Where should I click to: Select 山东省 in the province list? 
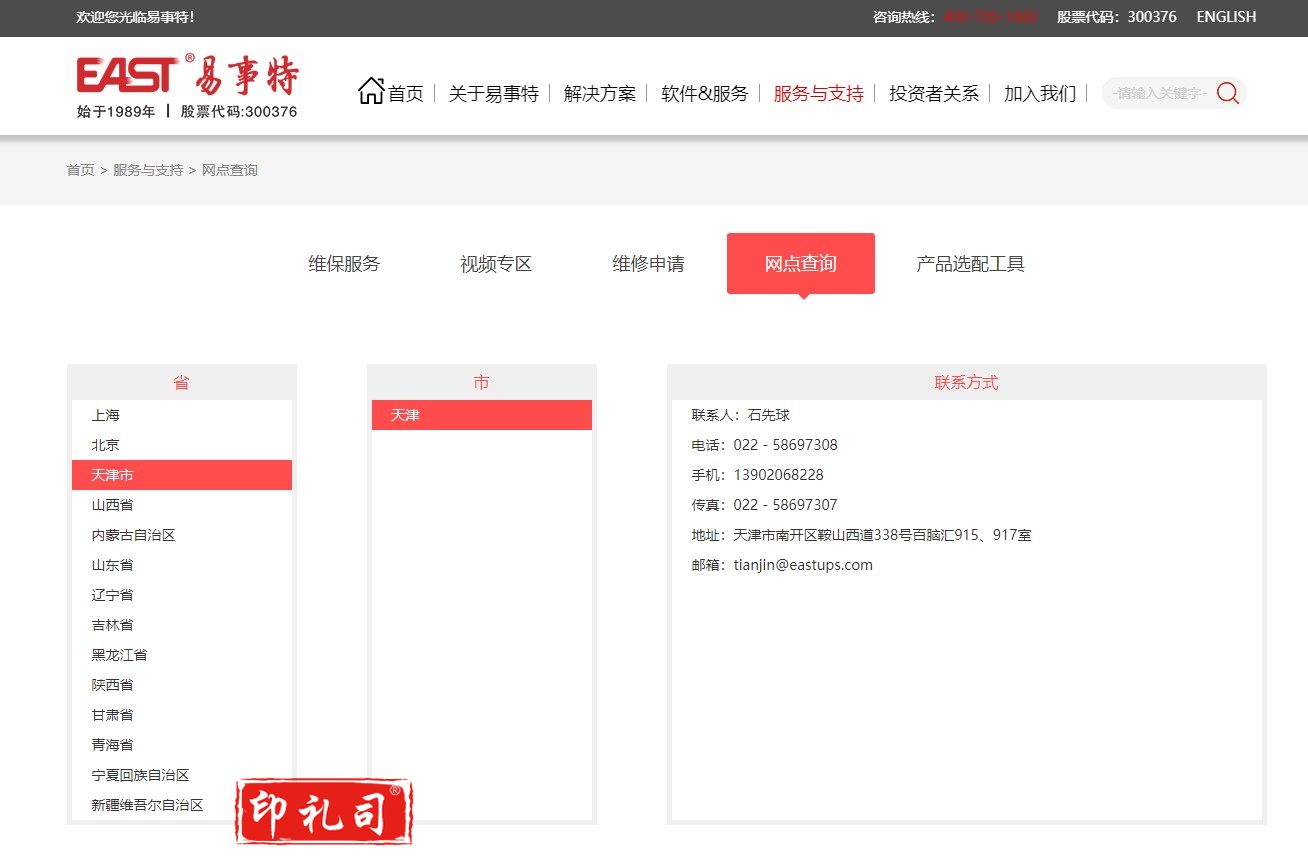point(112,565)
